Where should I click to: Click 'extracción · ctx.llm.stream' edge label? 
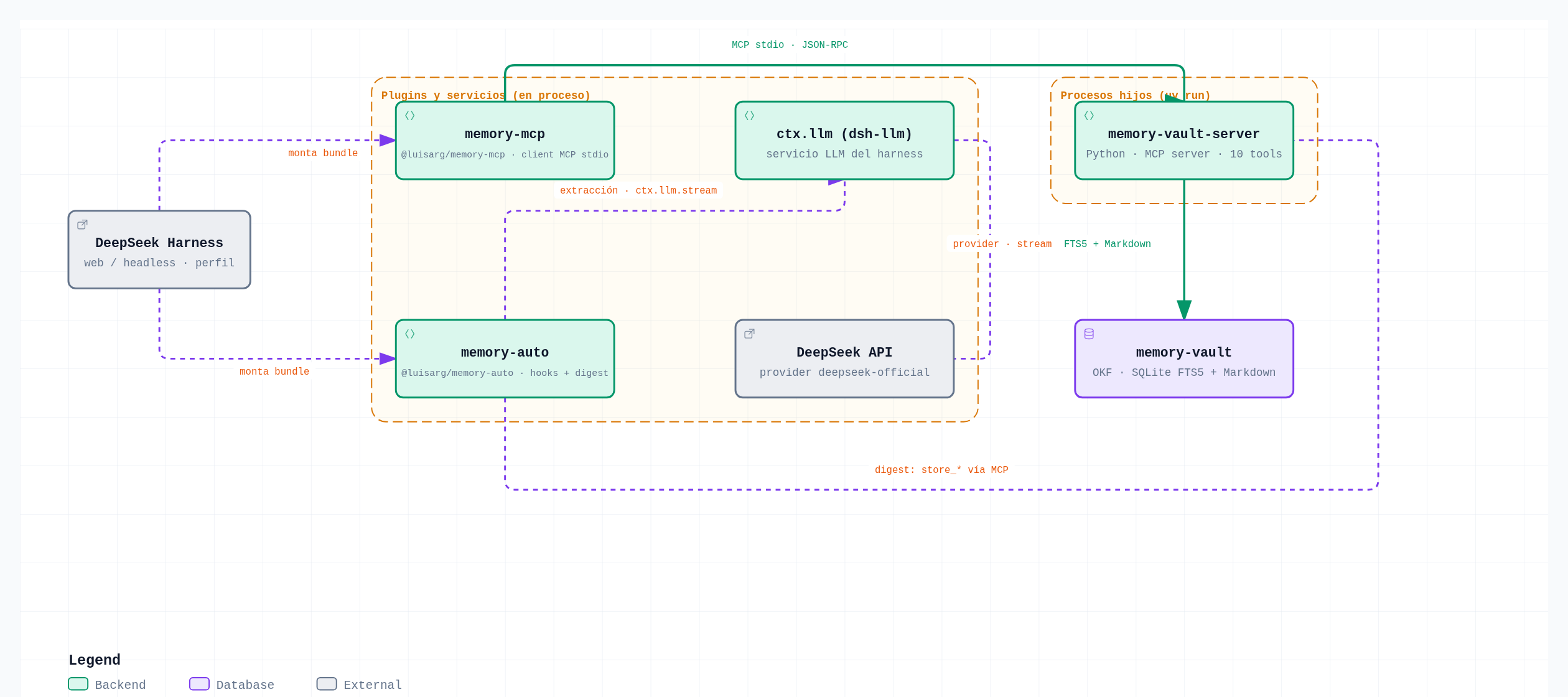638,190
